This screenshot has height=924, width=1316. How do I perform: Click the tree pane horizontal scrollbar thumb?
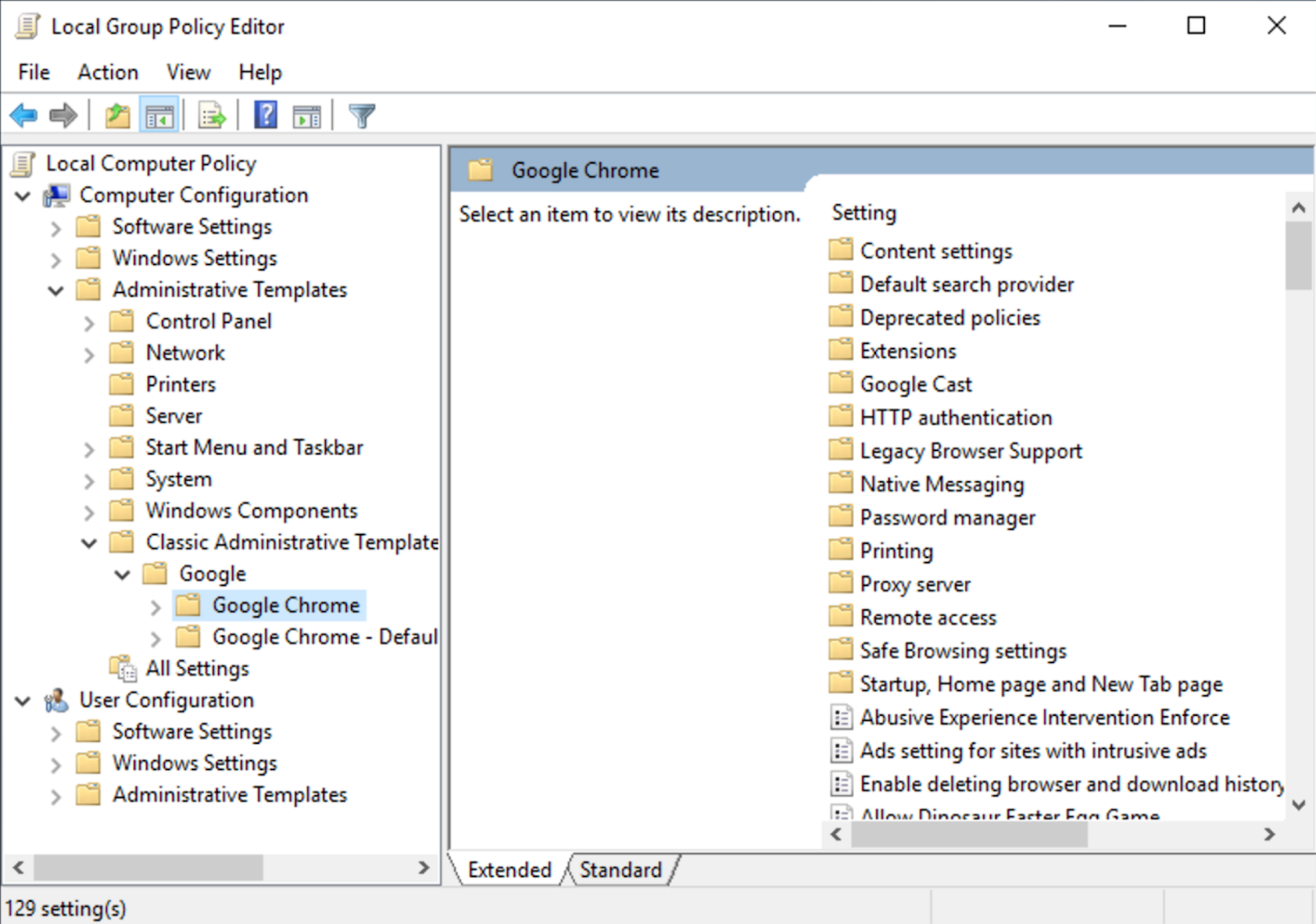[148, 867]
